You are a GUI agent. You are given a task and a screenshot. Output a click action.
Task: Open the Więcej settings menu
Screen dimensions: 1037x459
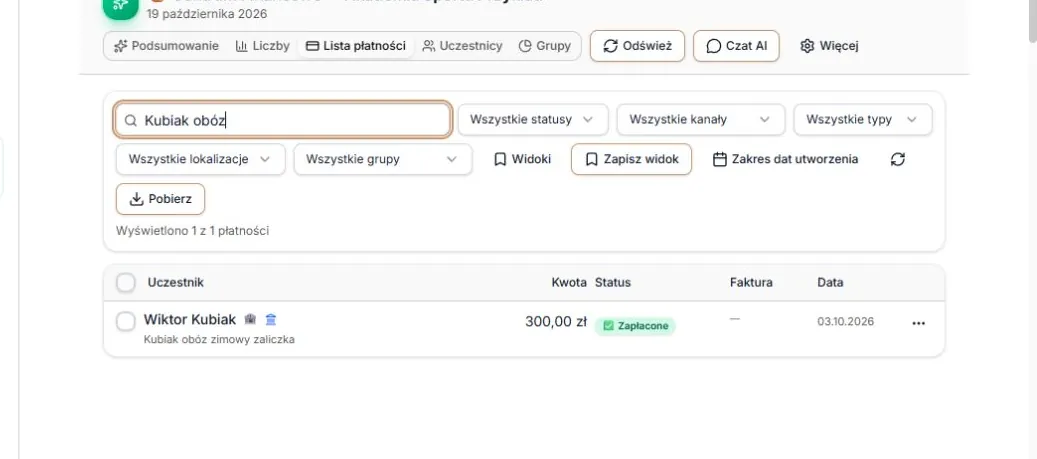829,46
